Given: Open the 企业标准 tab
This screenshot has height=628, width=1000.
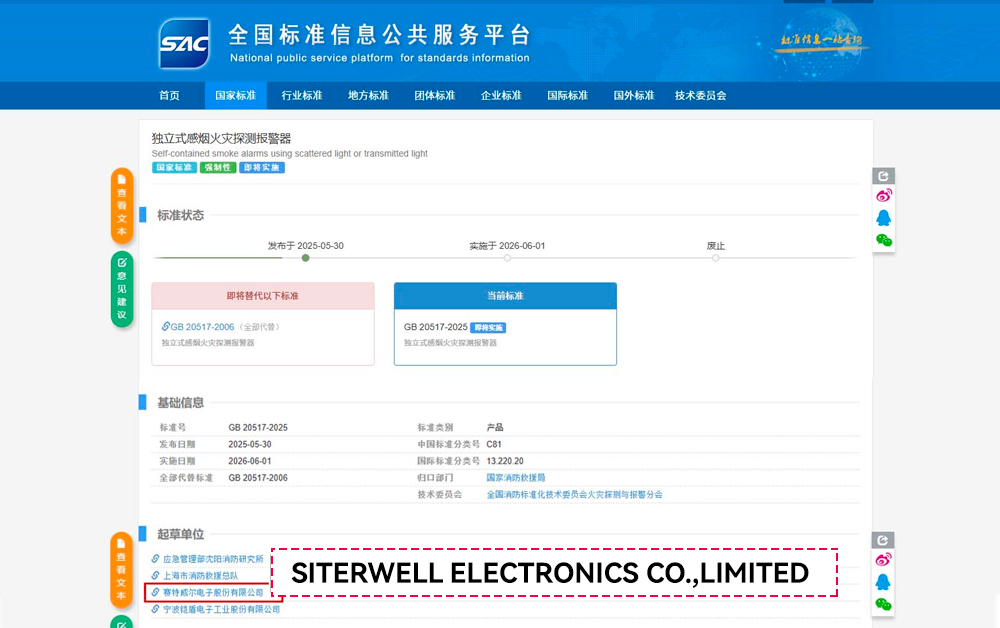Looking at the screenshot, I should coord(501,96).
